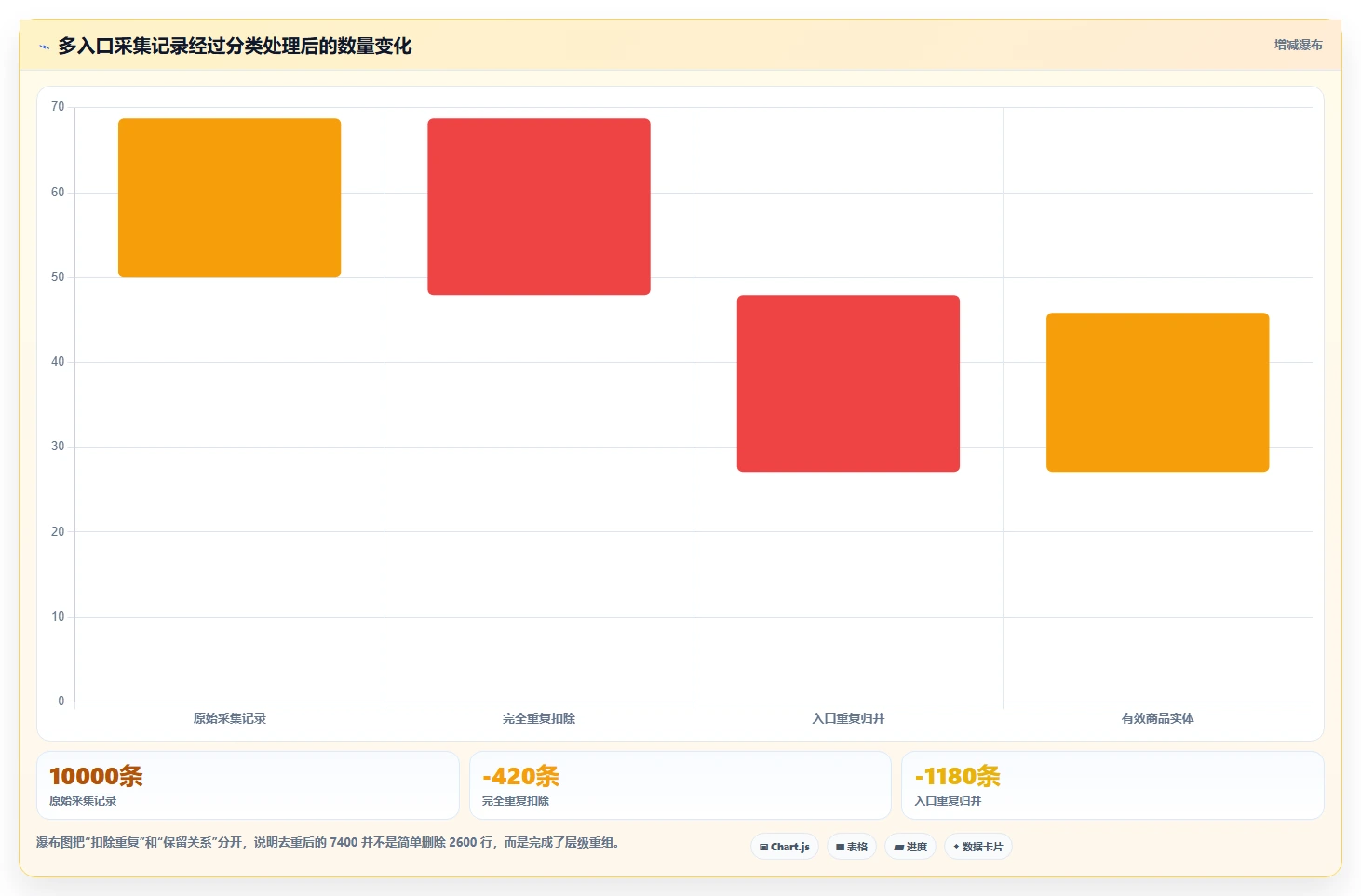
Task: Click the 完全重复扣除 caption under -420条
Action: pyautogui.click(x=516, y=801)
